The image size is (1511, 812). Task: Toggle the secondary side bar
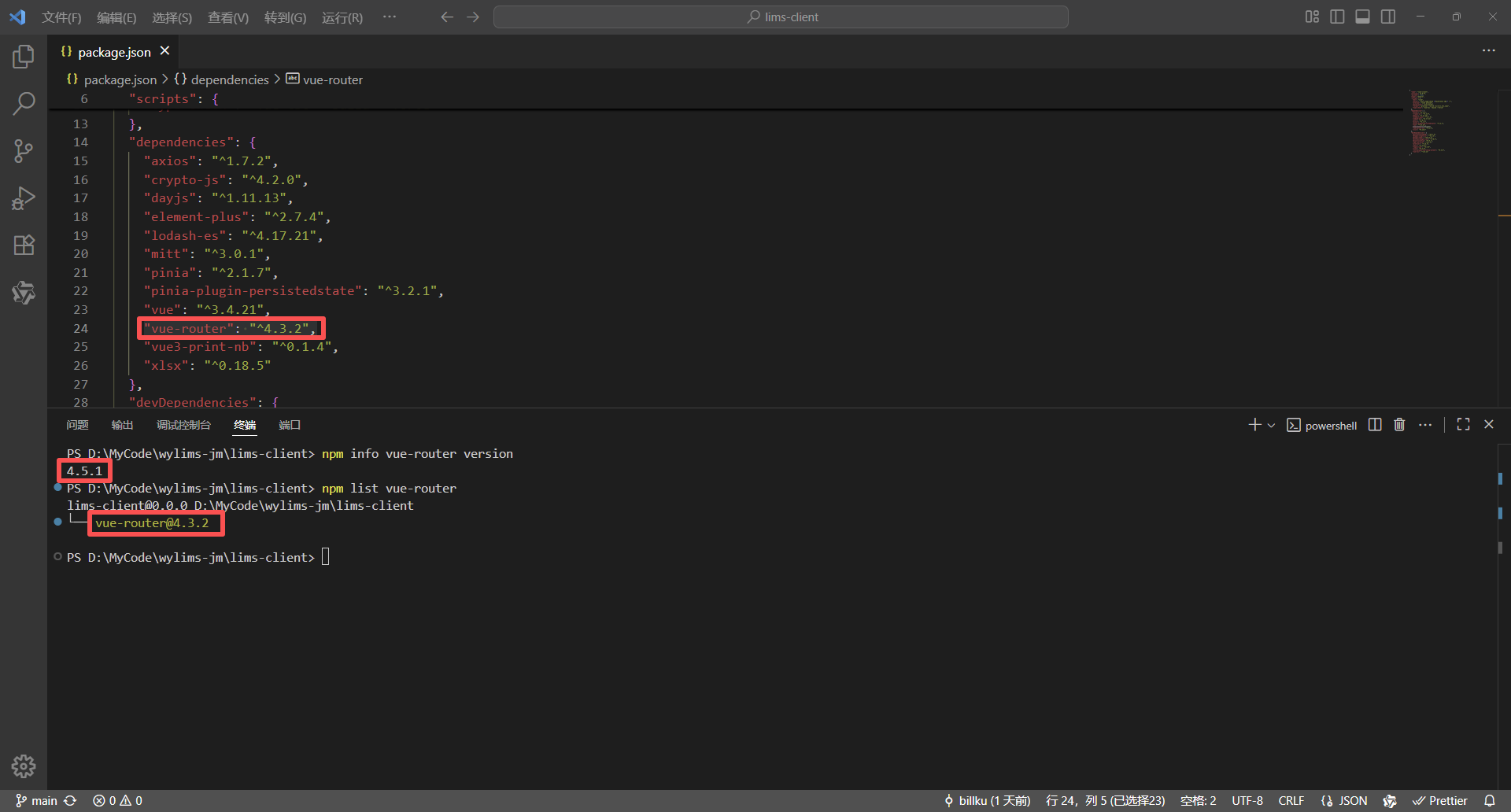pos(1387,16)
